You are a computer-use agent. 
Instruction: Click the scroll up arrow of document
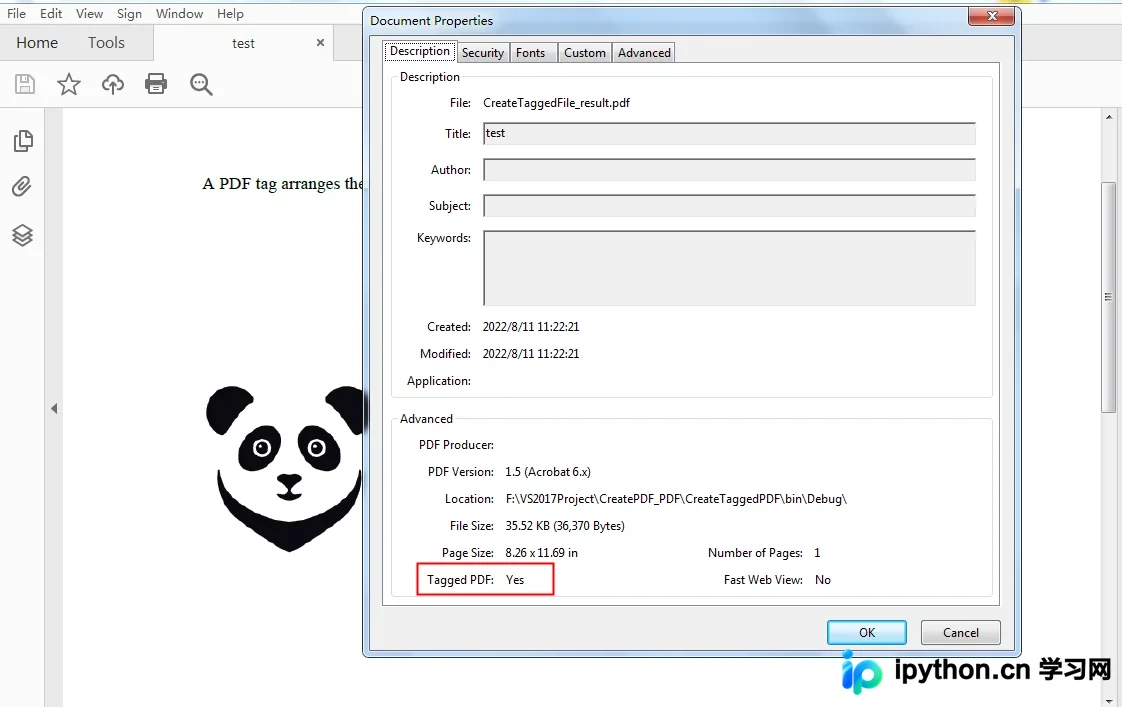click(1109, 117)
